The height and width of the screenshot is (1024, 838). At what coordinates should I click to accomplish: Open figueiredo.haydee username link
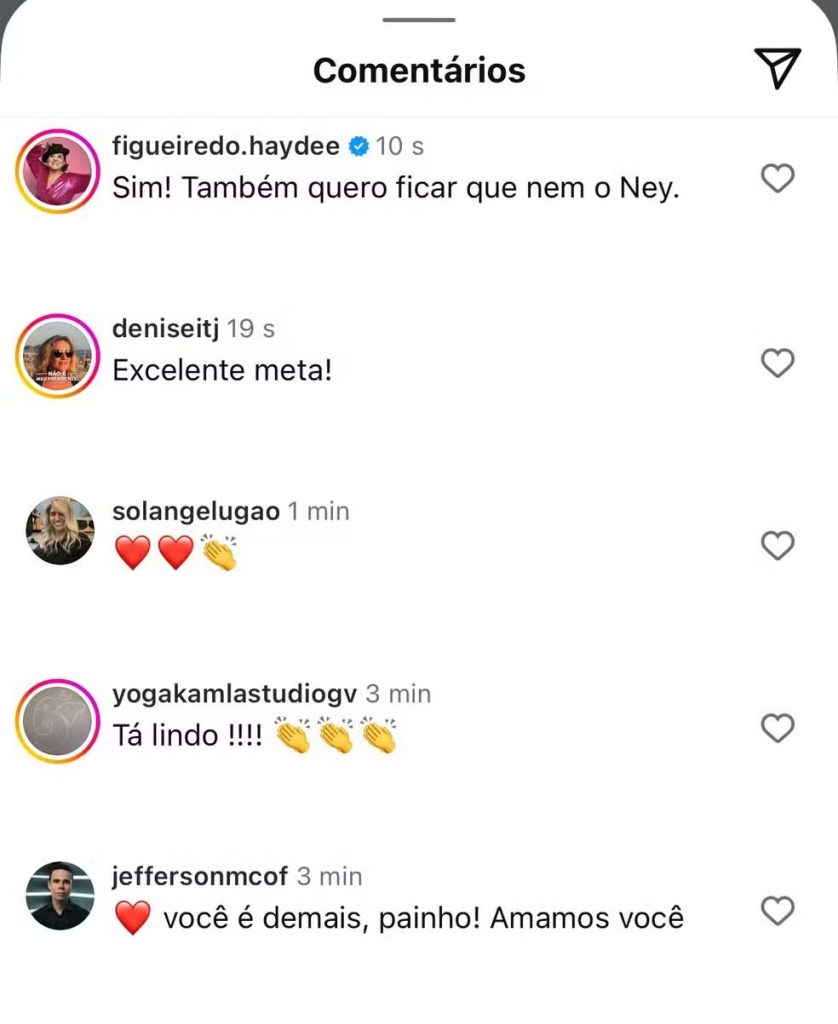click(x=226, y=146)
